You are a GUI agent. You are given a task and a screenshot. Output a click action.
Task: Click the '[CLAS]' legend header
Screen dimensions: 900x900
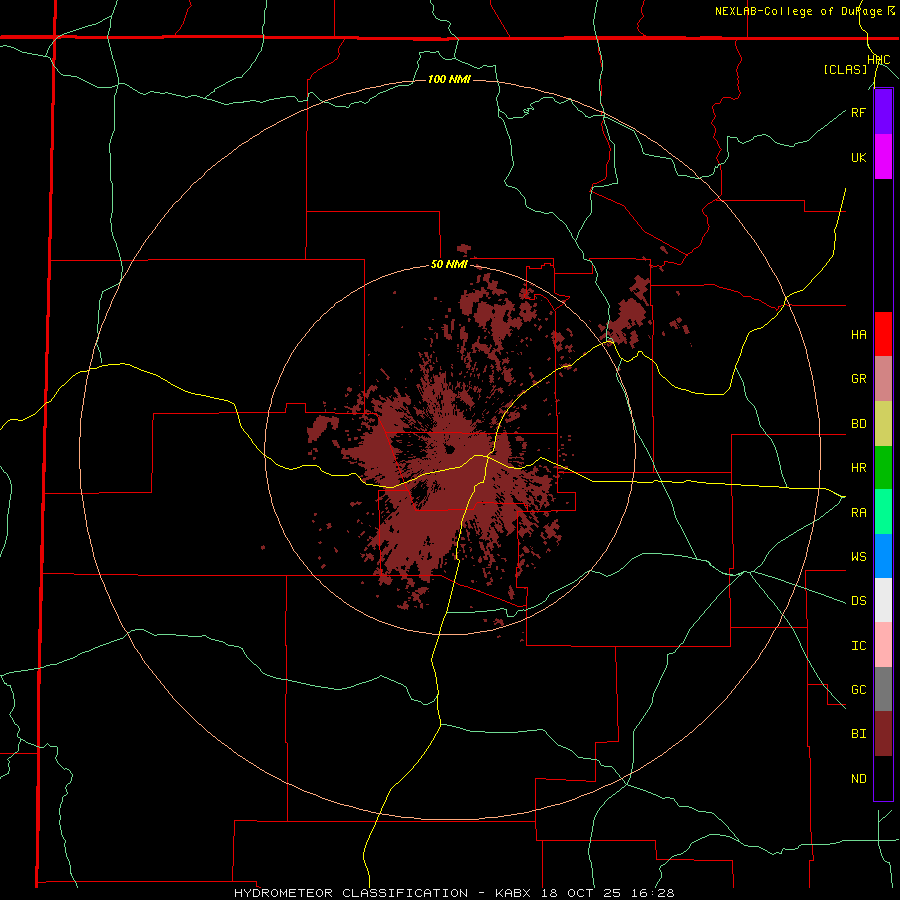tap(845, 69)
